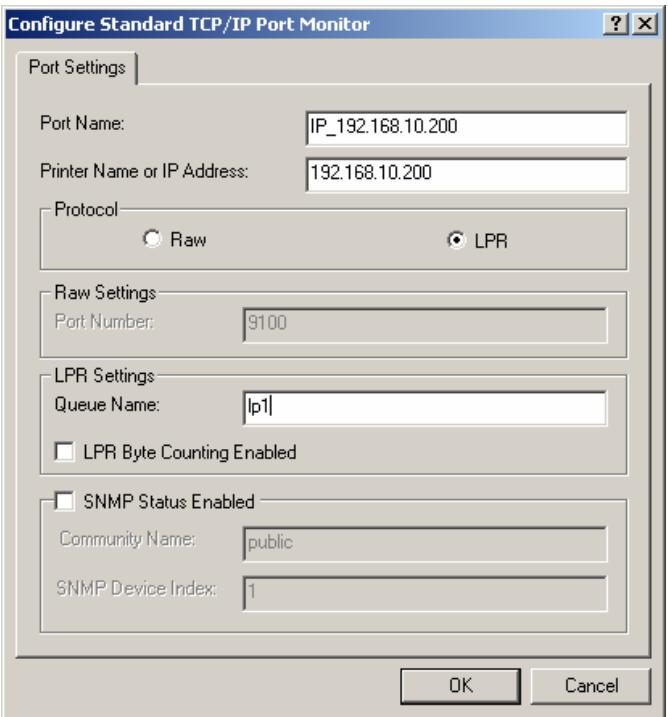
Task: Click the 'Raw Settings' group label
Action: coord(105,293)
